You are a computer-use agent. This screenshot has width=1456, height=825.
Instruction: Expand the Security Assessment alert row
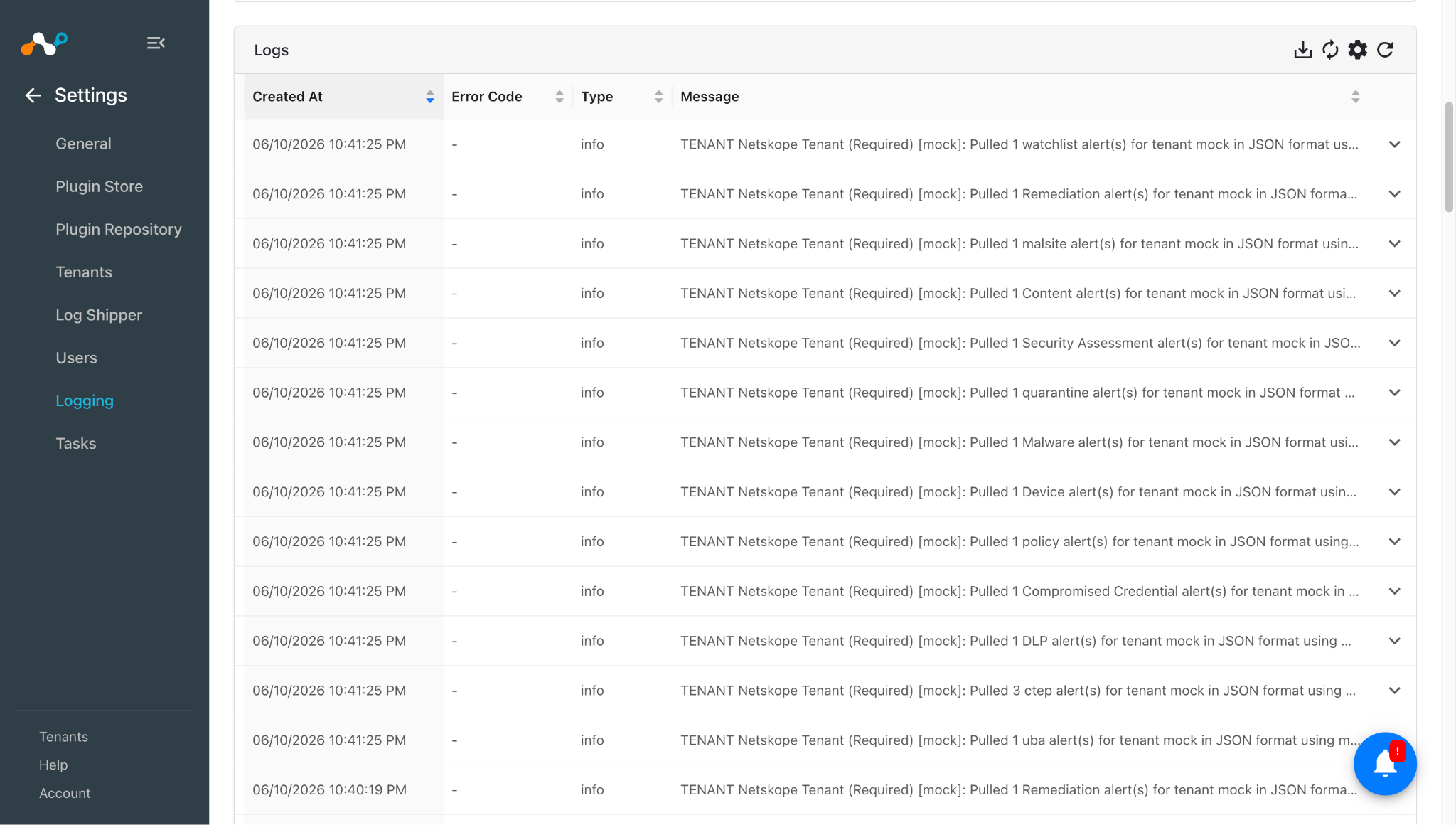(1395, 343)
